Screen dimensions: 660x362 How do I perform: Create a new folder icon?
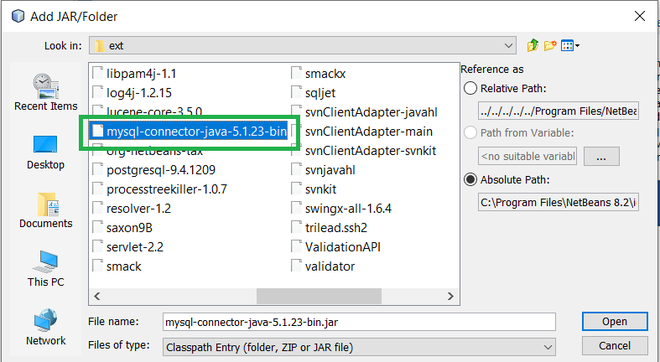click(x=550, y=45)
